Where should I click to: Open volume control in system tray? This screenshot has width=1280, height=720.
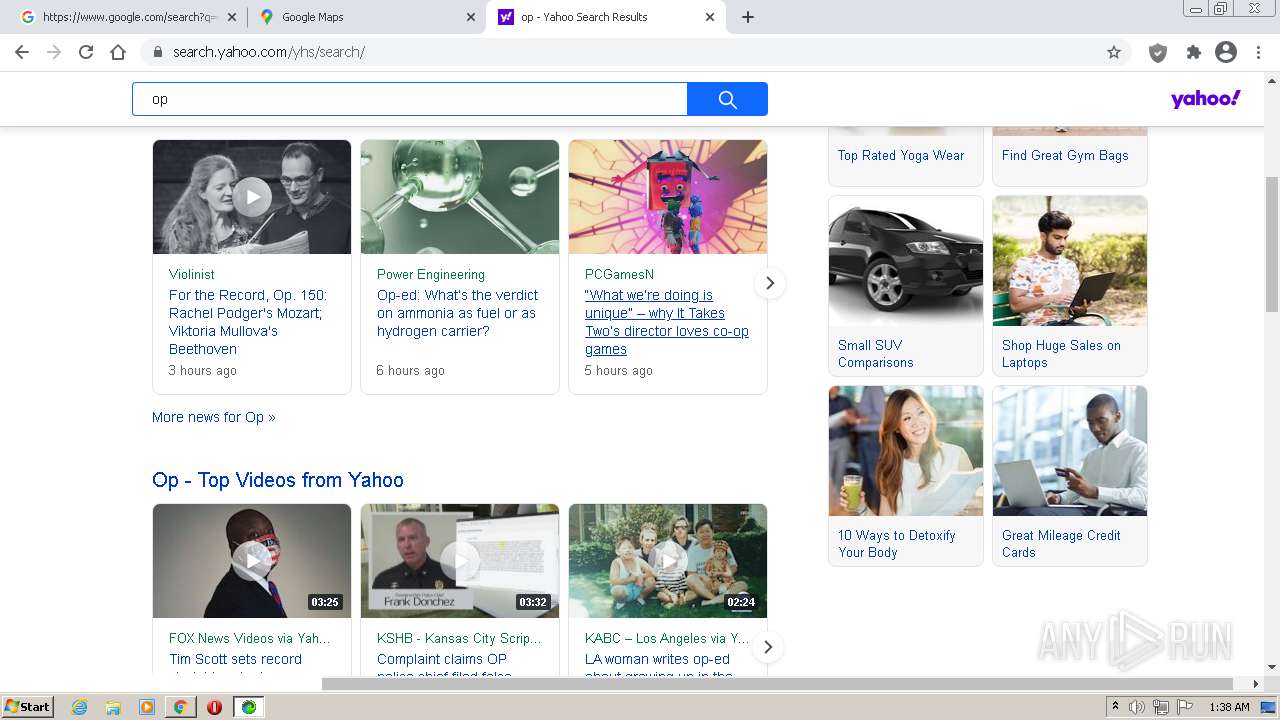click(x=1137, y=707)
